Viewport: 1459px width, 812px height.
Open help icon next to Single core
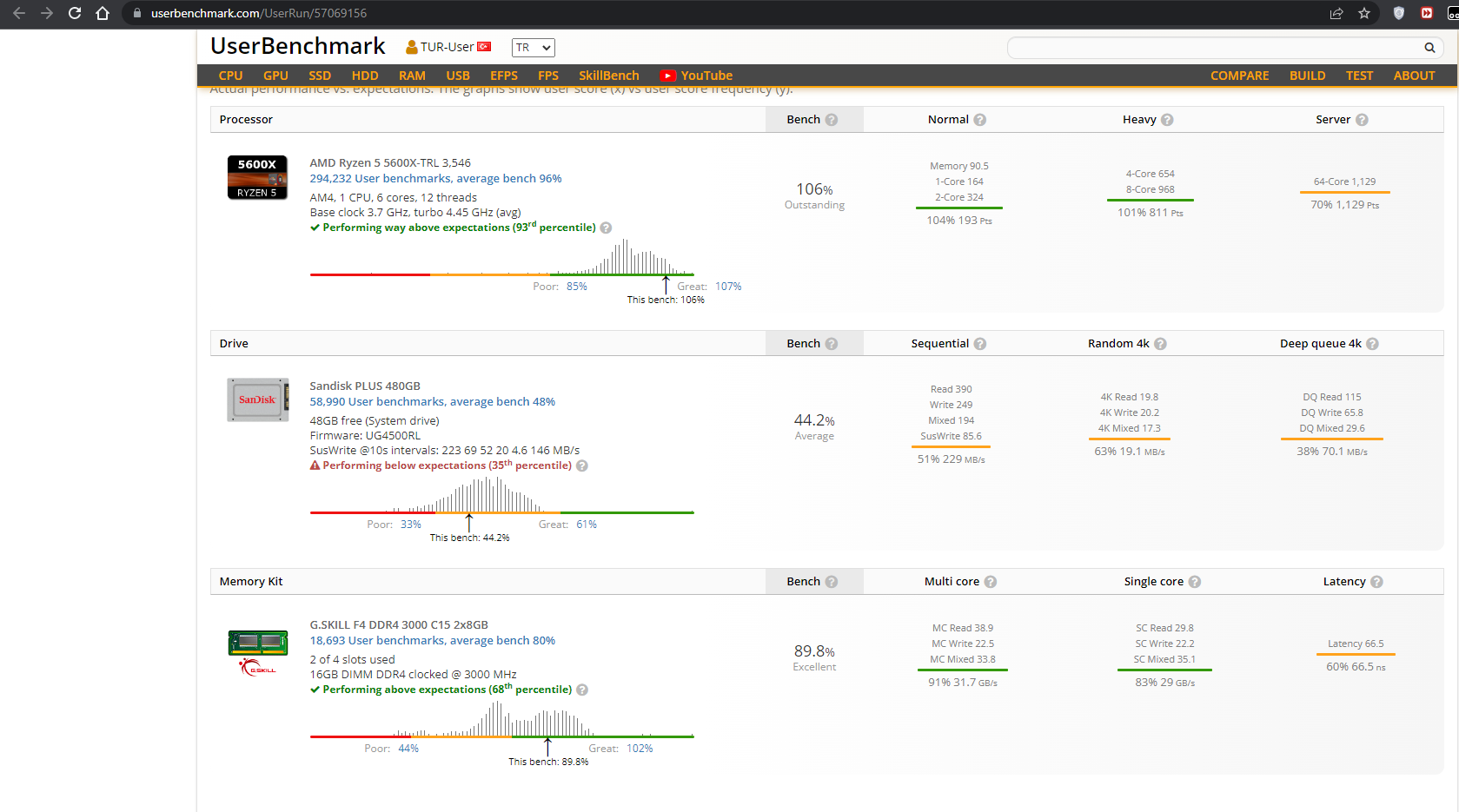click(x=1195, y=582)
